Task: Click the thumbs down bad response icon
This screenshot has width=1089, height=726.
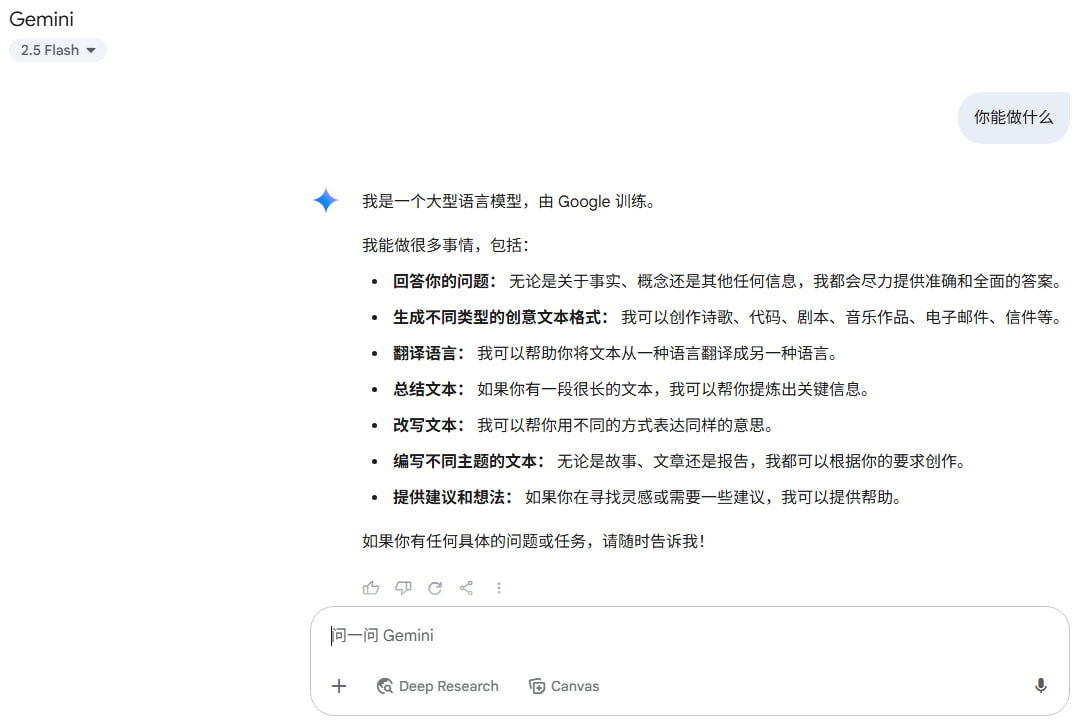Action: tap(403, 588)
